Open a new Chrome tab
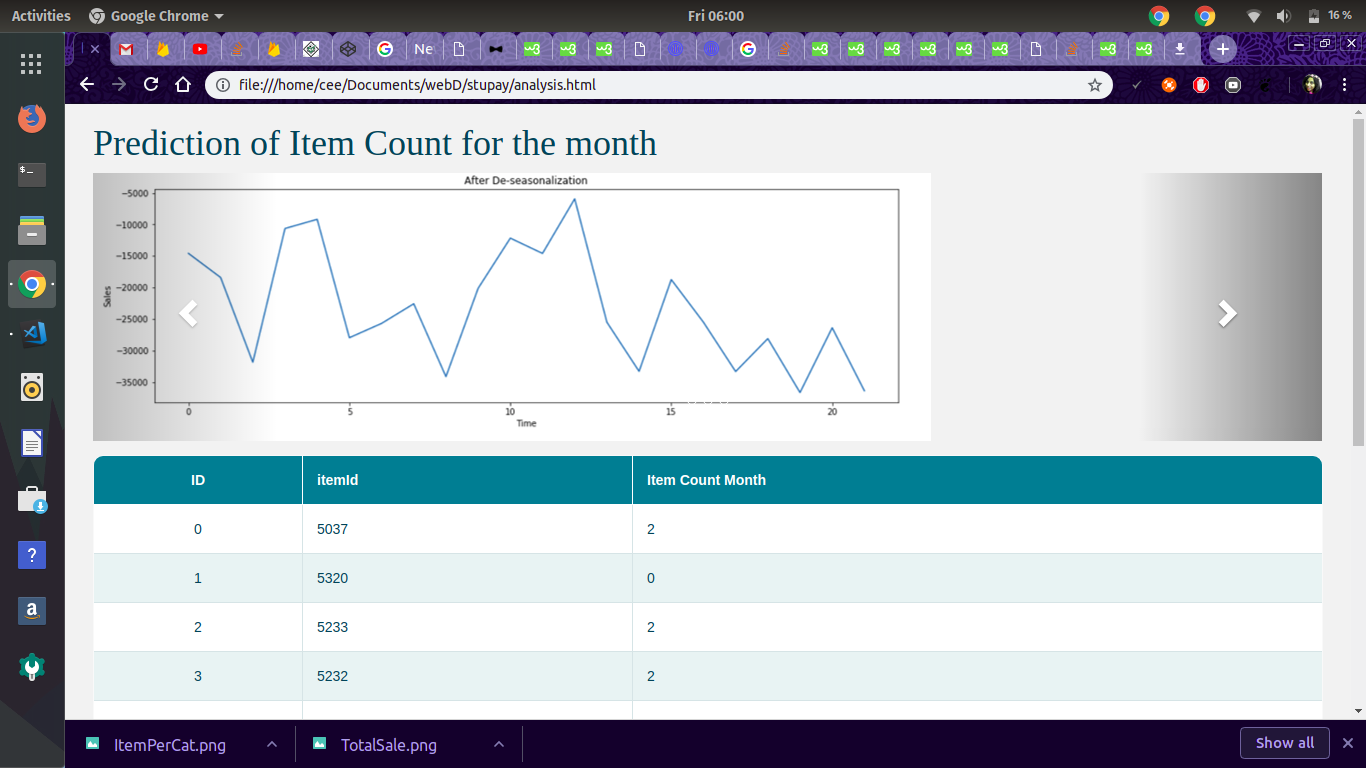1366x768 pixels. point(1222,48)
